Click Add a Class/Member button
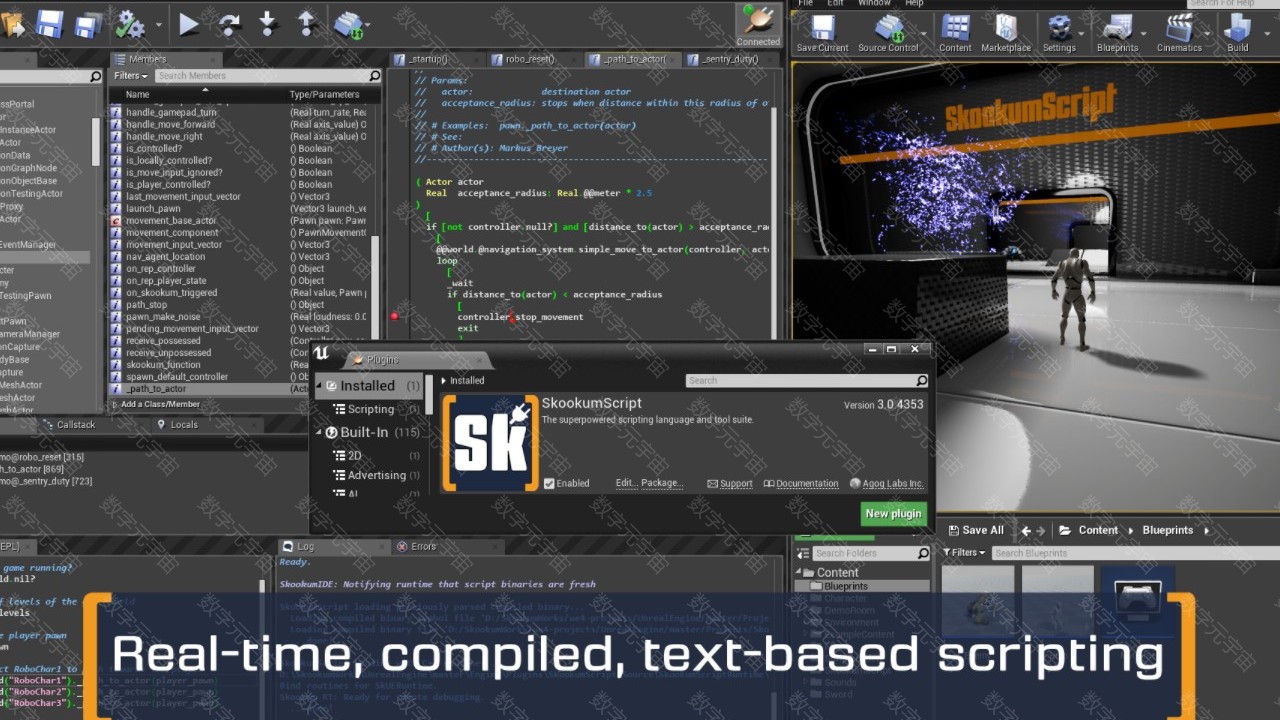 click(x=160, y=404)
